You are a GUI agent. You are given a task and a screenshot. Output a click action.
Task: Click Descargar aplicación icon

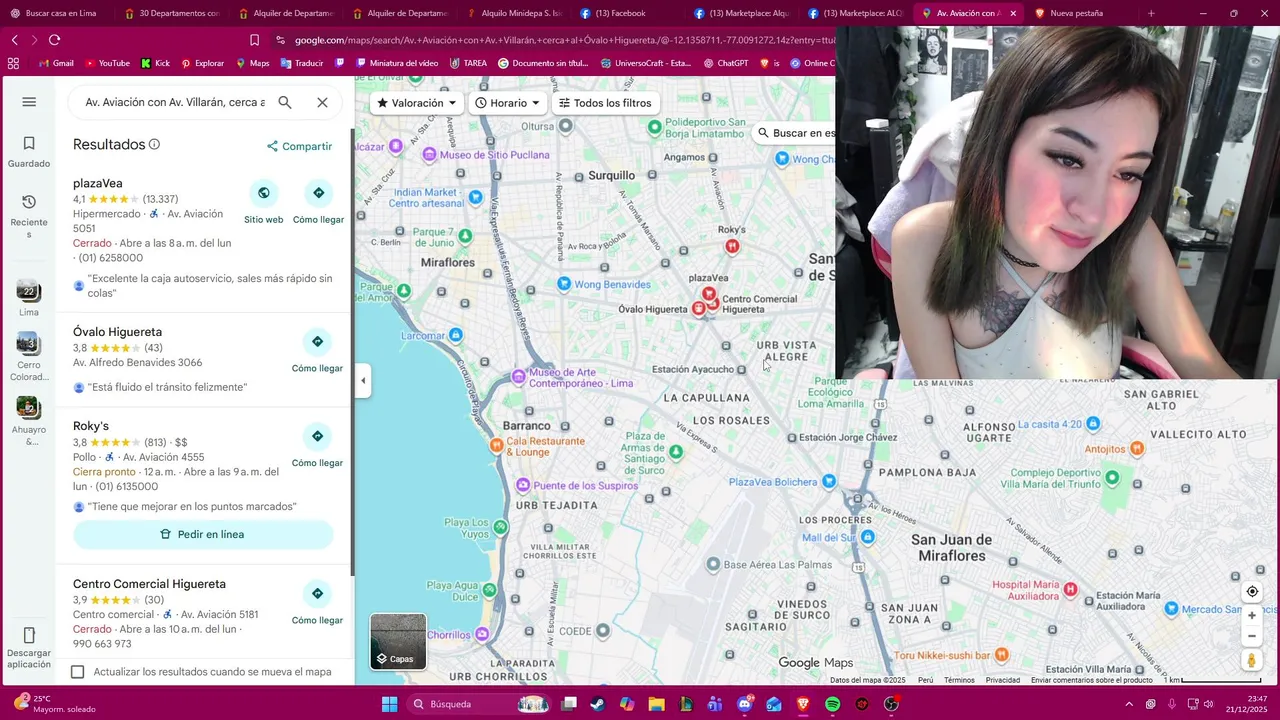pyautogui.click(x=29, y=636)
